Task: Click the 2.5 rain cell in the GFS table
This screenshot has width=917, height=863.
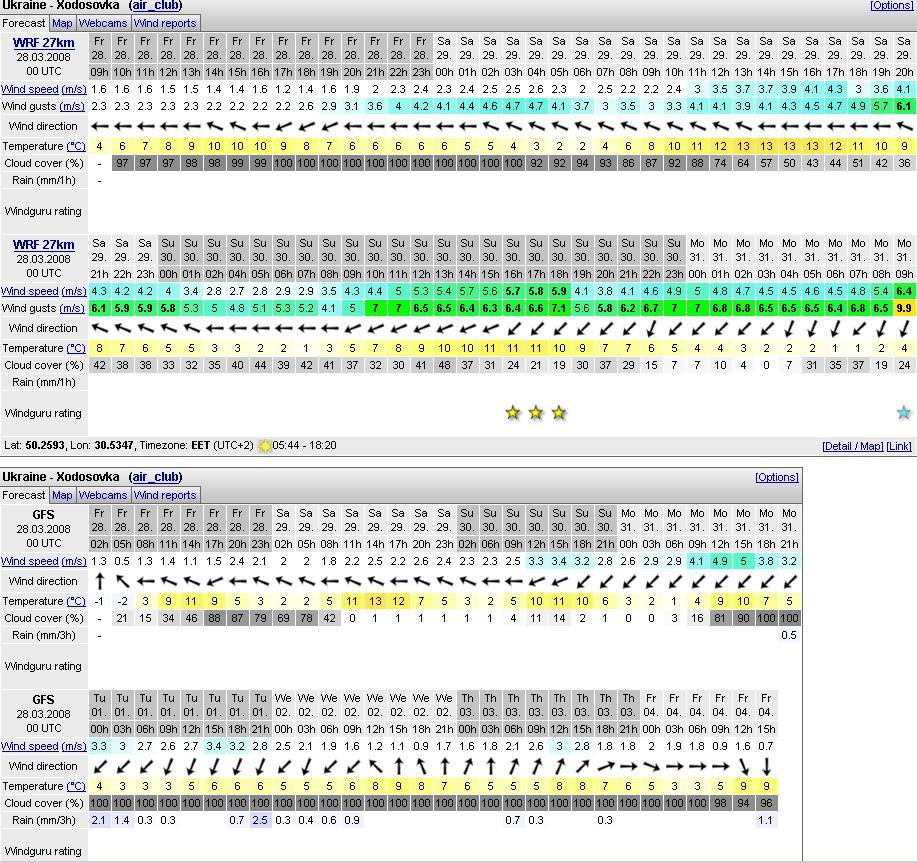Action: pyautogui.click(x=260, y=820)
